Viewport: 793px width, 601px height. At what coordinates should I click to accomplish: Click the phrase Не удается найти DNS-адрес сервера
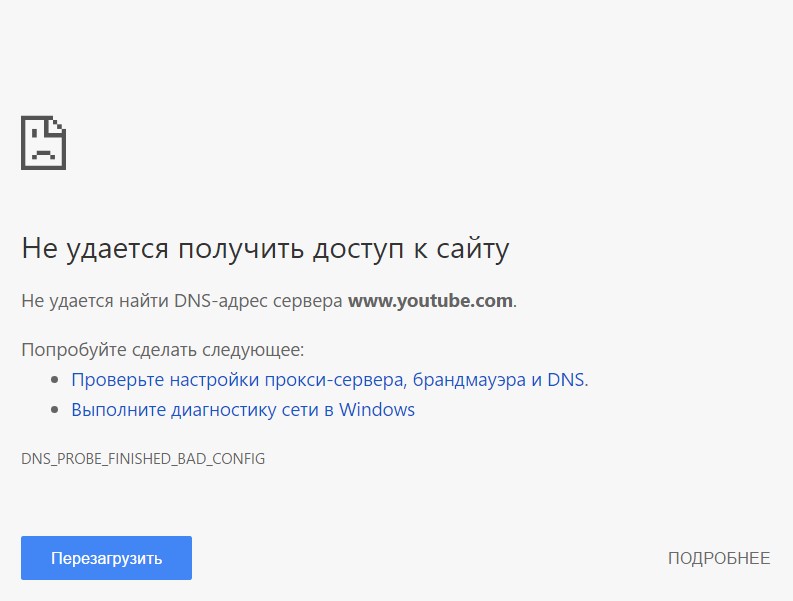point(182,300)
